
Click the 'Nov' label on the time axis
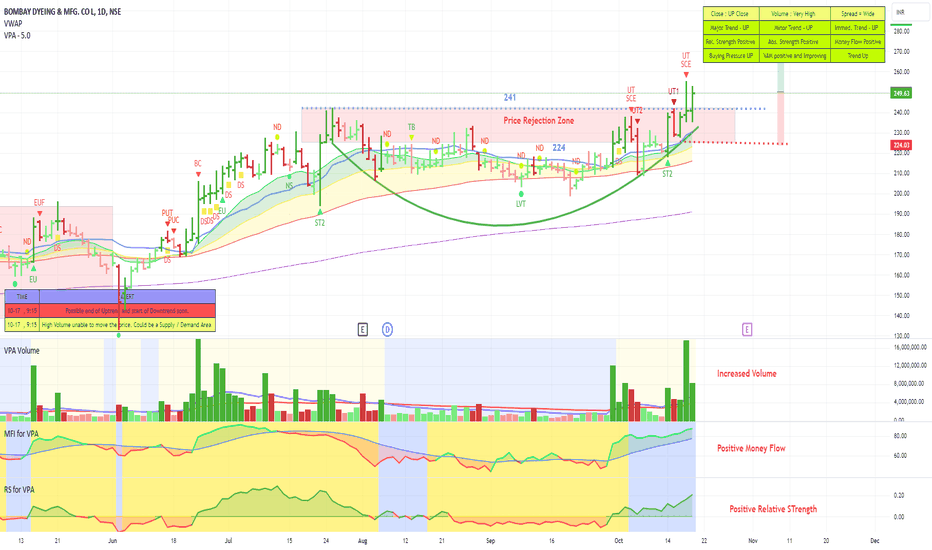pyautogui.click(x=753, y=541)
